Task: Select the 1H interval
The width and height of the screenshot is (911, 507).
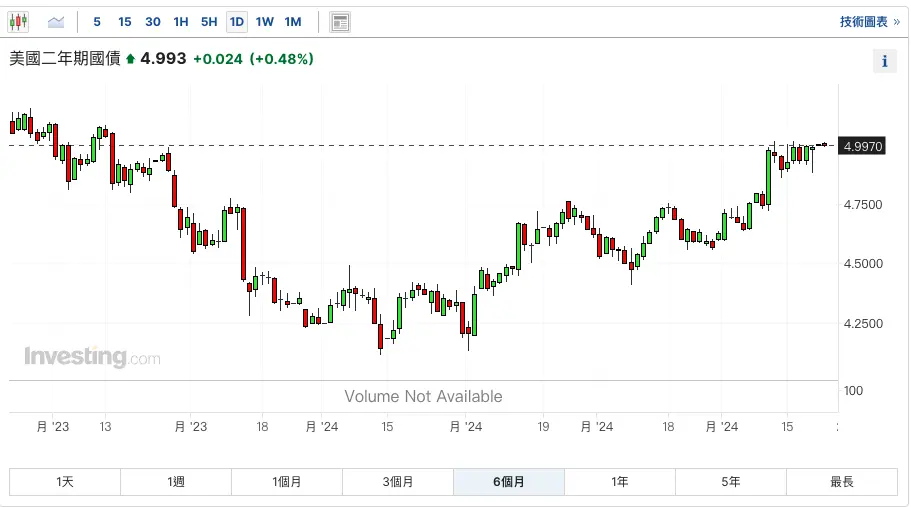Action: [x=180, y=22]
